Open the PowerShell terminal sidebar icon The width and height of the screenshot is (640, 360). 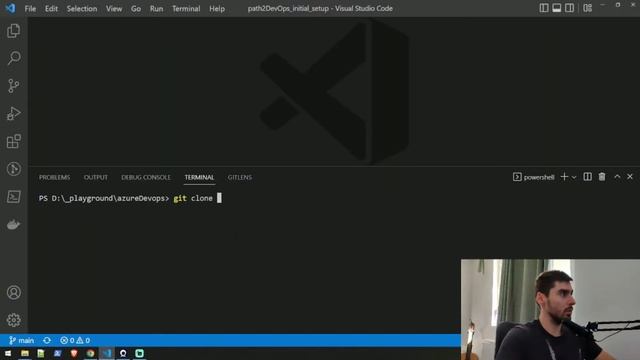click(x=13, y=197)
